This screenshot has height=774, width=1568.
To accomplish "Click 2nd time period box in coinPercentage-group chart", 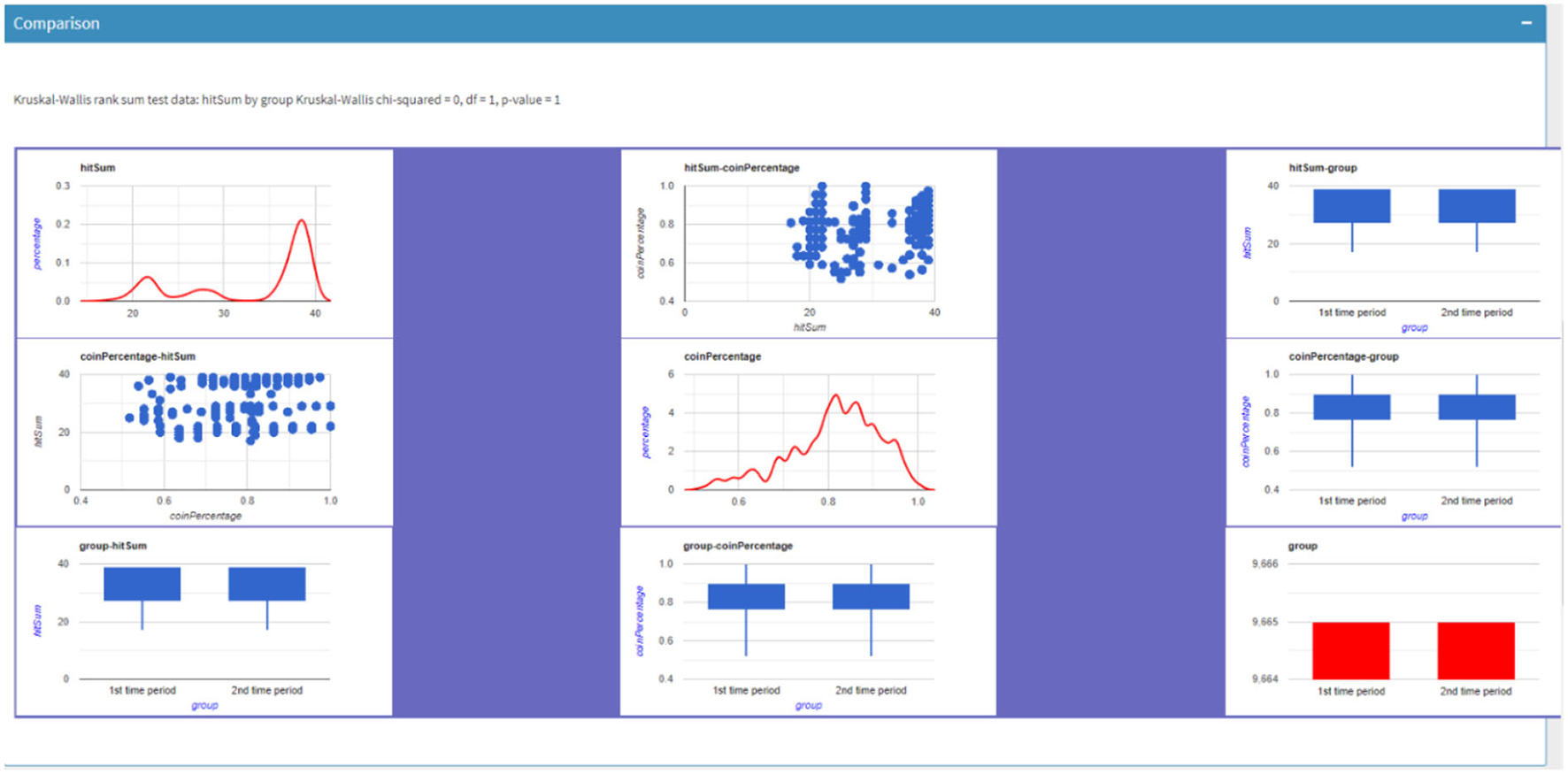I will point(1477,407).
